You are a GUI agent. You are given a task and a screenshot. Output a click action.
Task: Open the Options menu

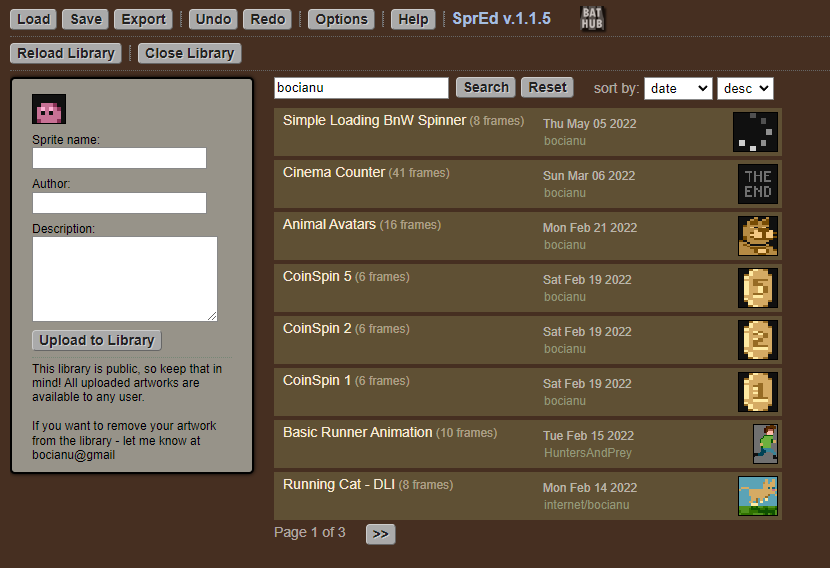point(342,19)
